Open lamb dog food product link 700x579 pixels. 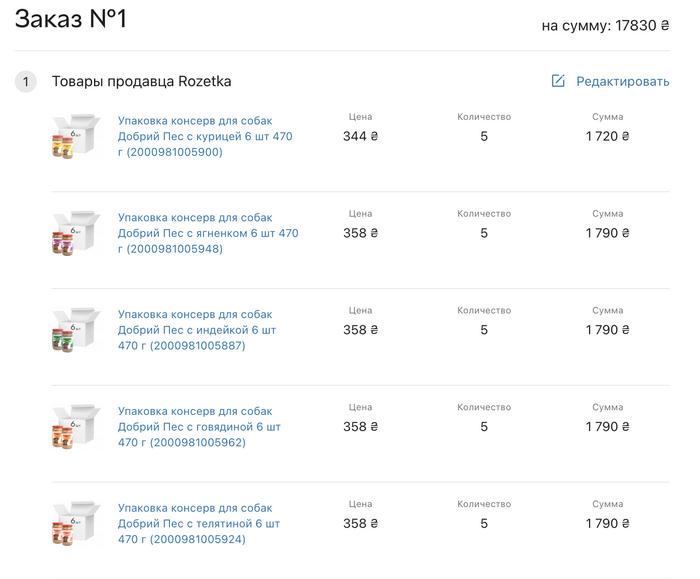[207, 233]
